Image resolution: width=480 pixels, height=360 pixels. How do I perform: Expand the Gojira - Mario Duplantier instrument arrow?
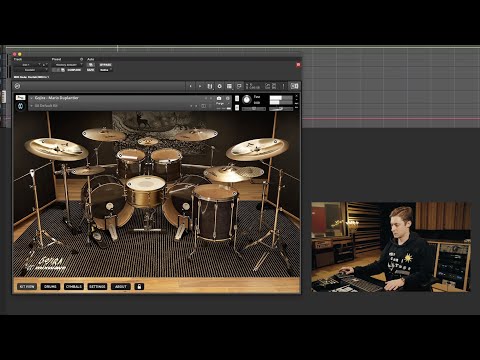pyautogui.click(x=31, y=98)
